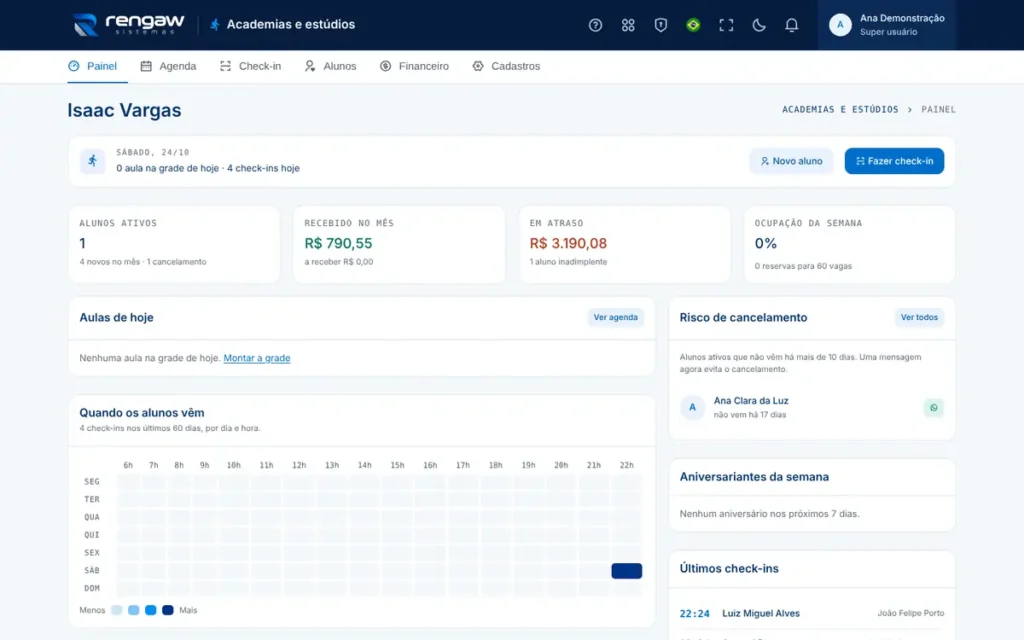Click the Painel breadcrumb text

coord(938,110)
